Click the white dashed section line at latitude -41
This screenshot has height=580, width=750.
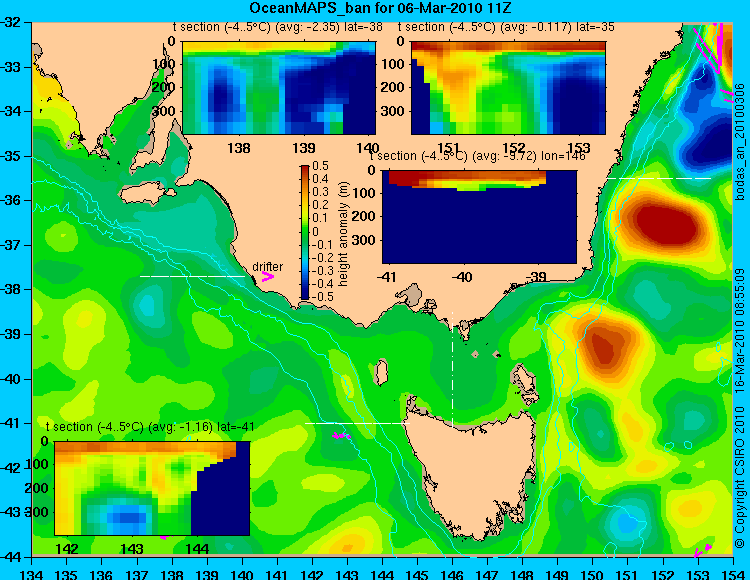[357, 423]
